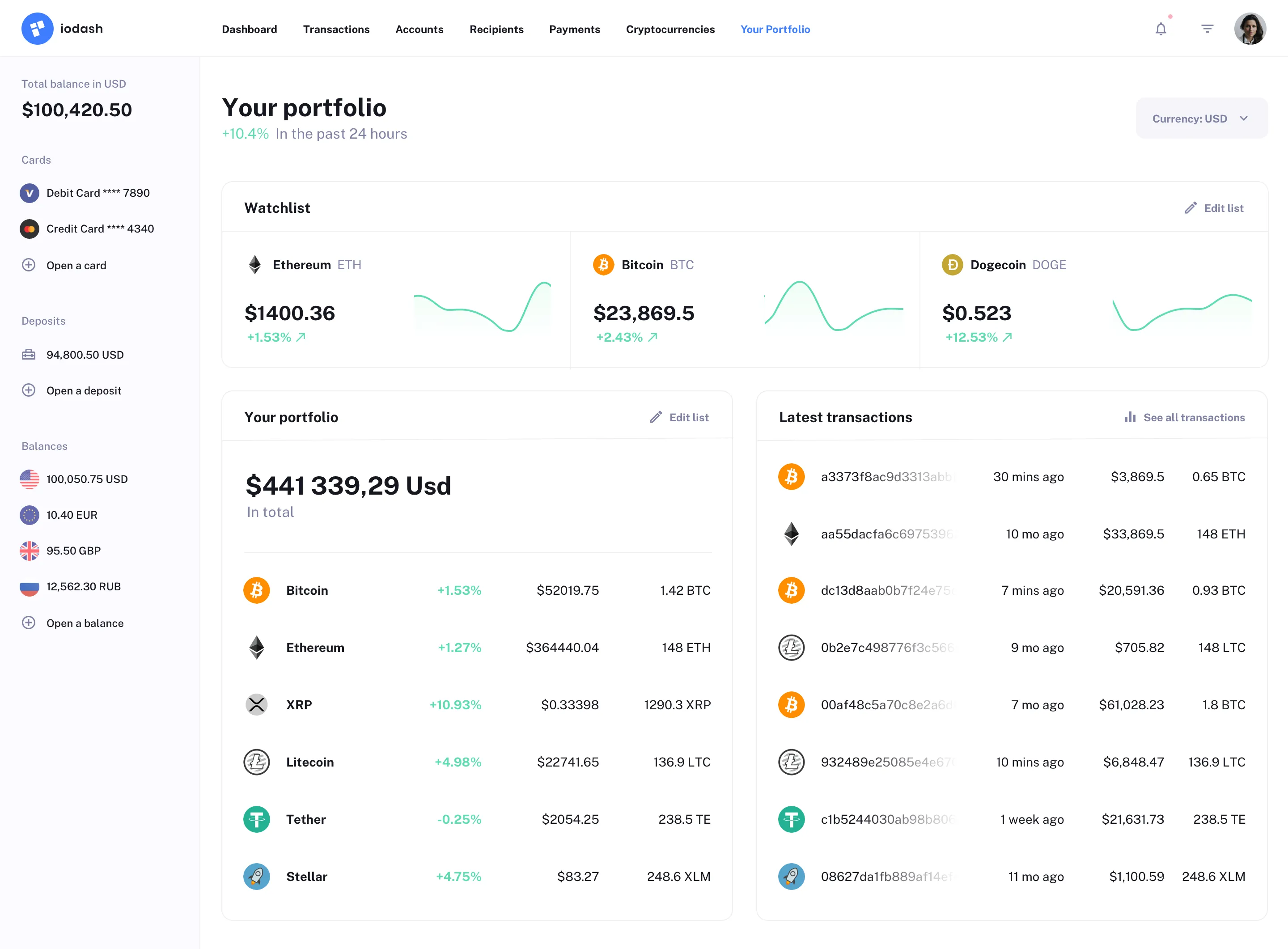This screenshot has height=949, width=1288.
Task: Click the Litecoin icon in Your portfolio list
Action: tap(256, 762)
